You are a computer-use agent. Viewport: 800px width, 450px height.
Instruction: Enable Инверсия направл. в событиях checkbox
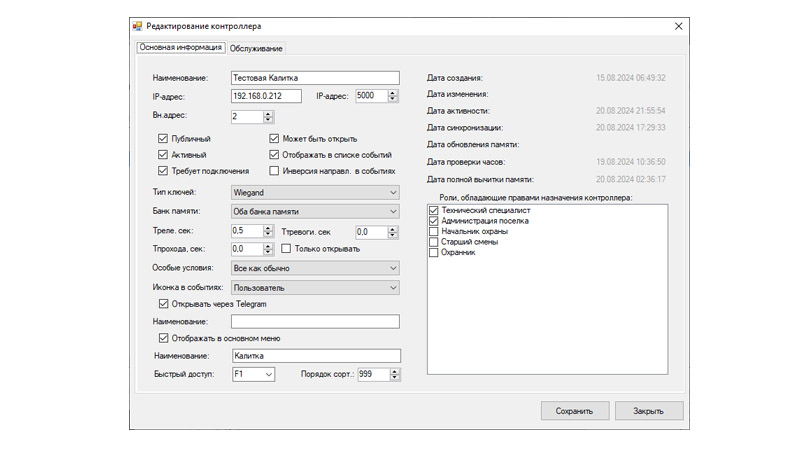[275, 171]
